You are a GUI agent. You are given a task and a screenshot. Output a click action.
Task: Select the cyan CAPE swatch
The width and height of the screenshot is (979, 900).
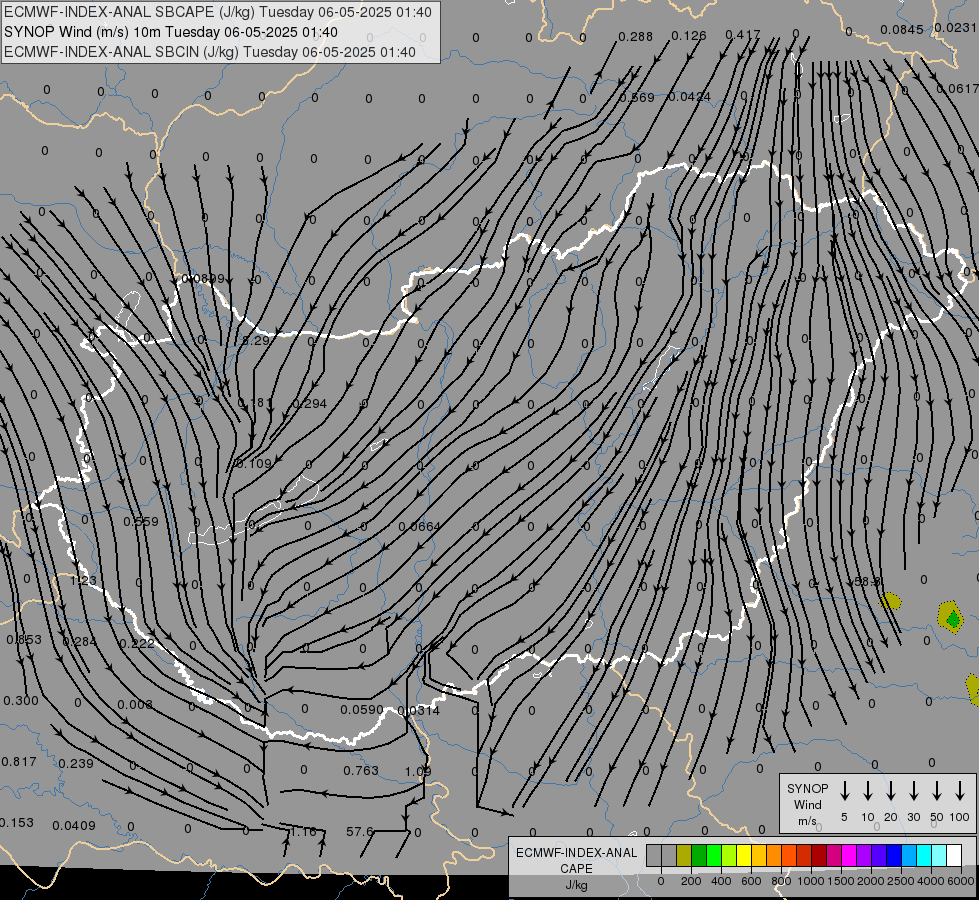click(x=923, y=856)
